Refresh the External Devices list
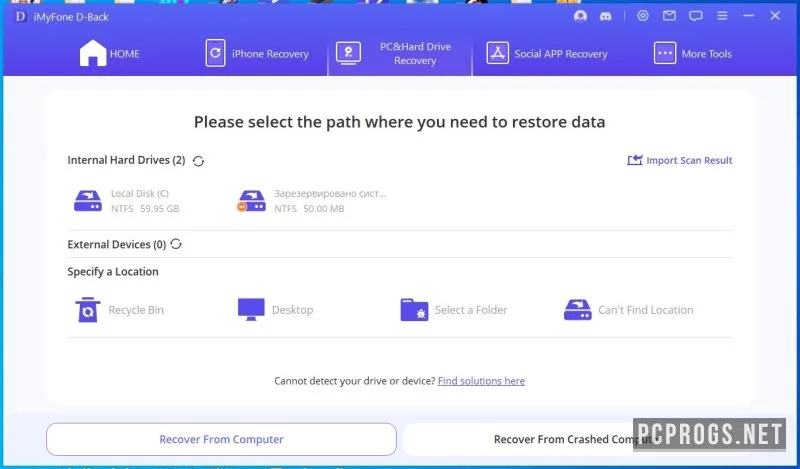The width and height of the screenshot is (800, 469). coord(176,244)
